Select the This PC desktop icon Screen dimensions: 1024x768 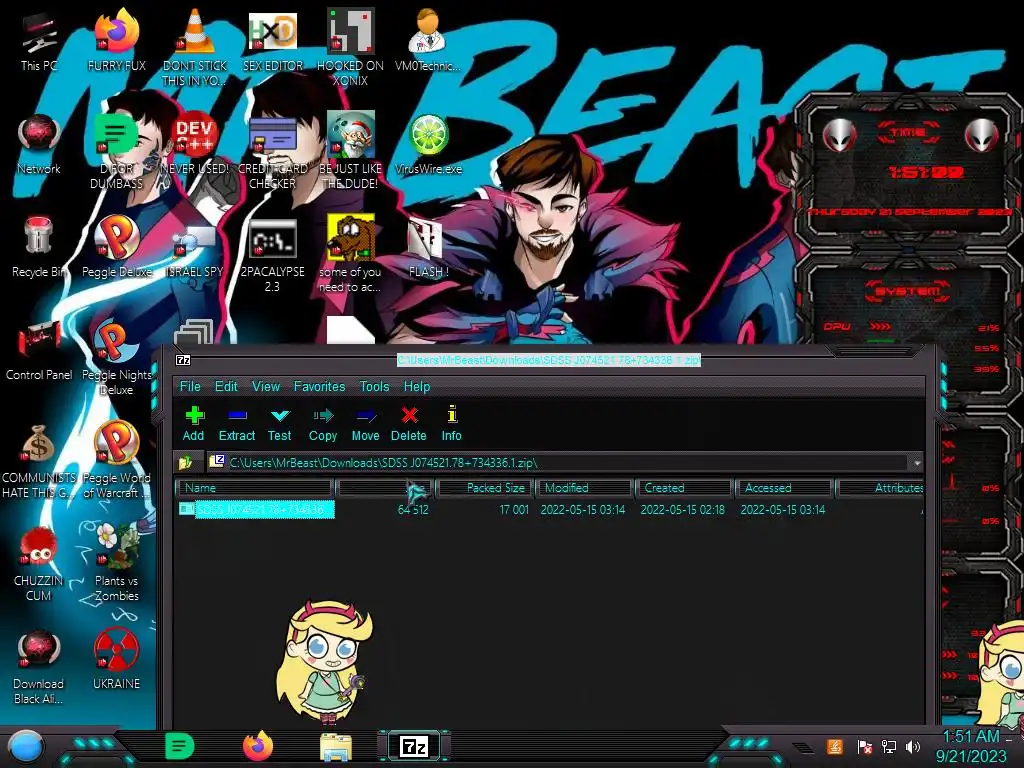pyautogui.click(x=39, y=42)
